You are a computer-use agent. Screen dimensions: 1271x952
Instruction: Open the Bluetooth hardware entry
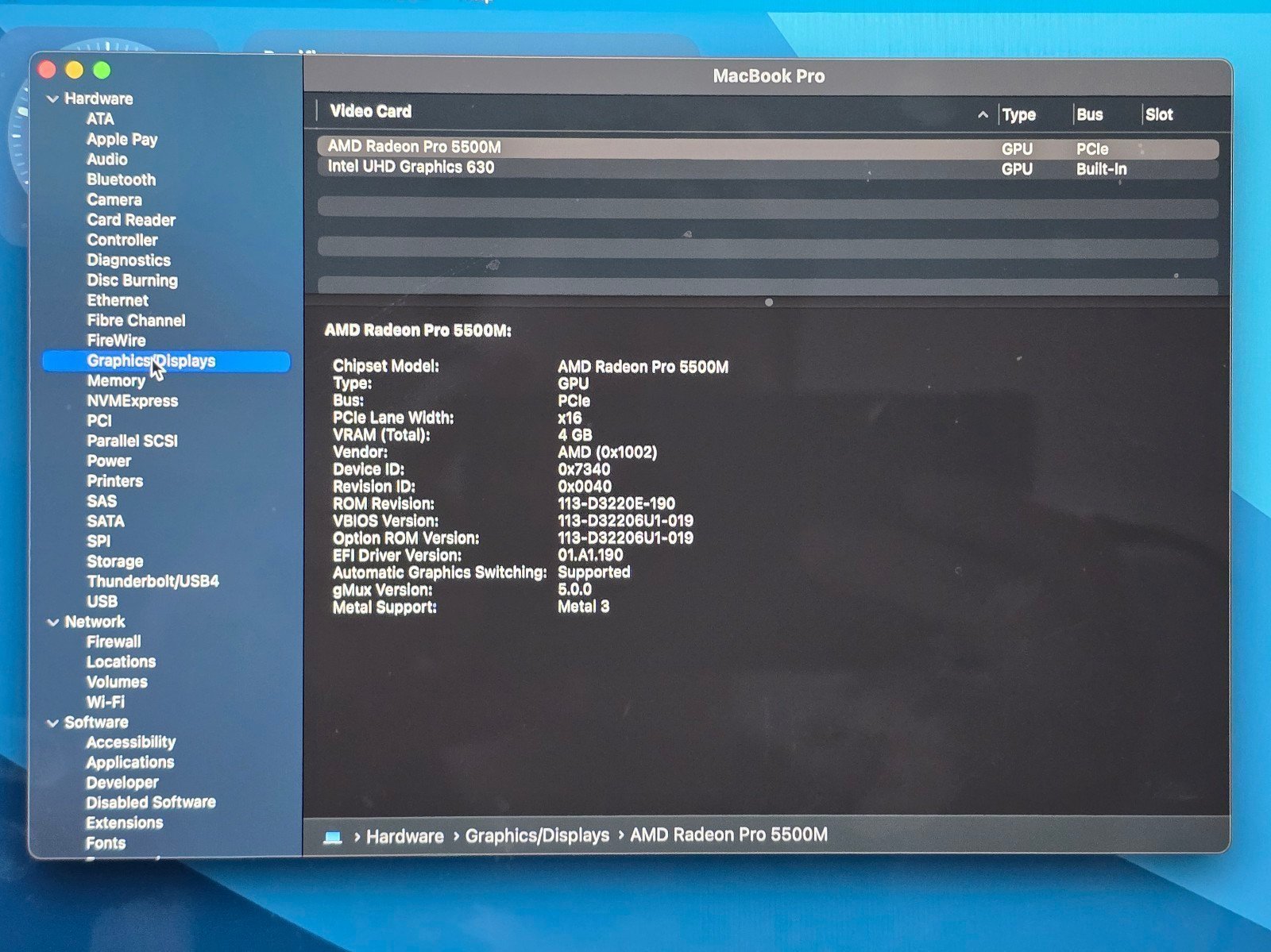[x=122, y=180]
